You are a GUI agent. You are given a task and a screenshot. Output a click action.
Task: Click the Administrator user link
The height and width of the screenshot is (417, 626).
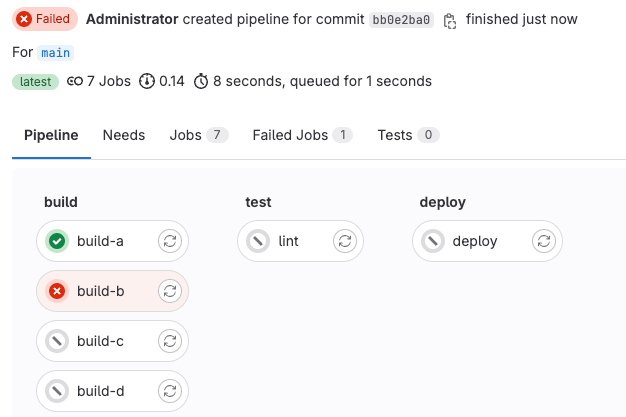click(132, 19)
